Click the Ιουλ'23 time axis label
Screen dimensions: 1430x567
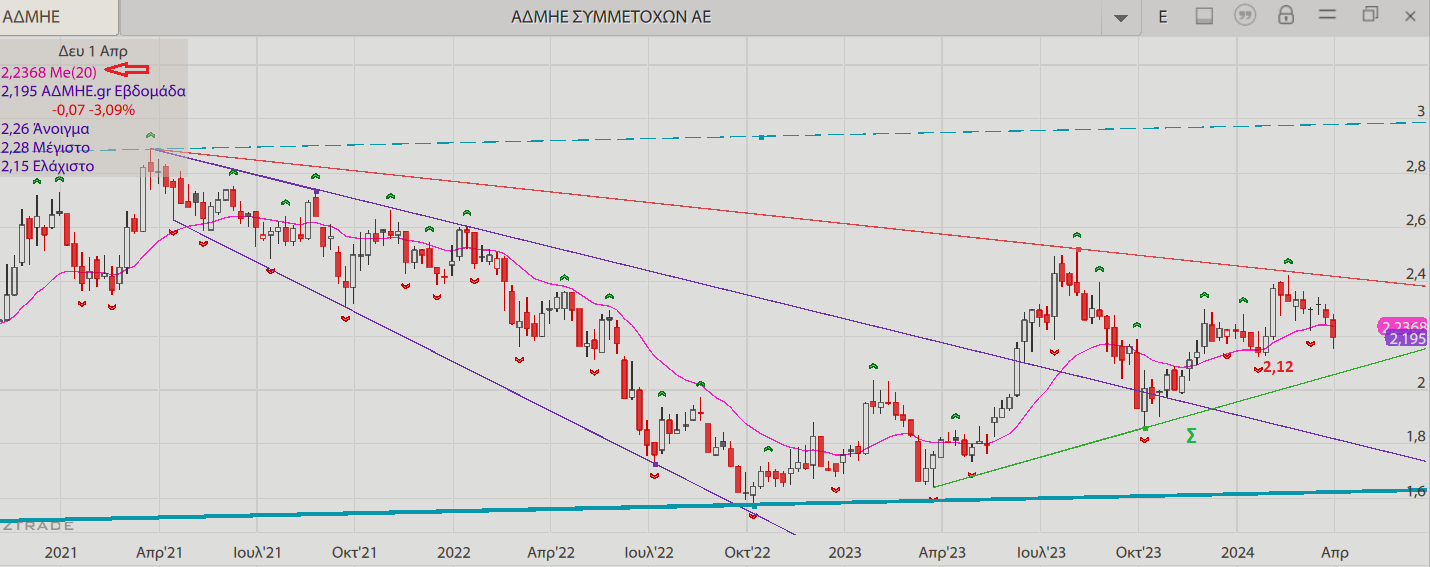1040,551
